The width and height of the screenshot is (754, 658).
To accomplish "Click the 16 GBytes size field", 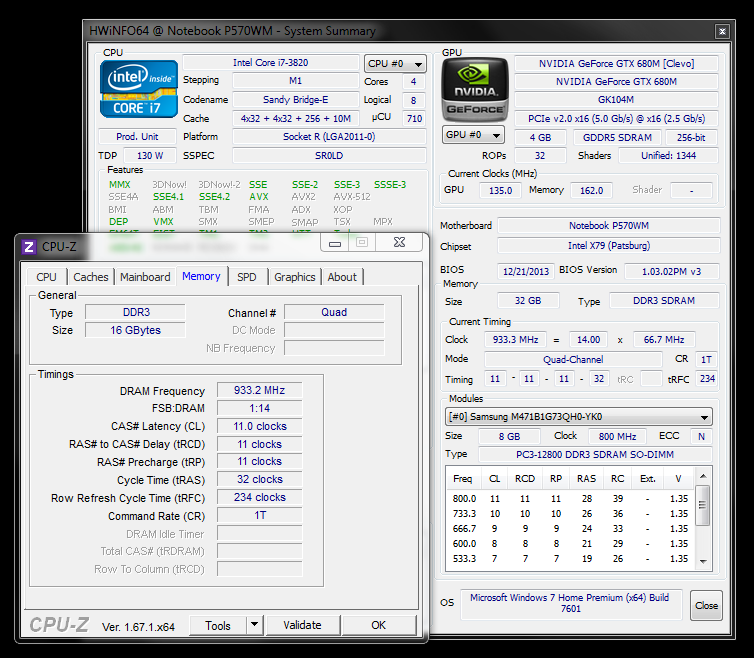I will pos(136,330).
